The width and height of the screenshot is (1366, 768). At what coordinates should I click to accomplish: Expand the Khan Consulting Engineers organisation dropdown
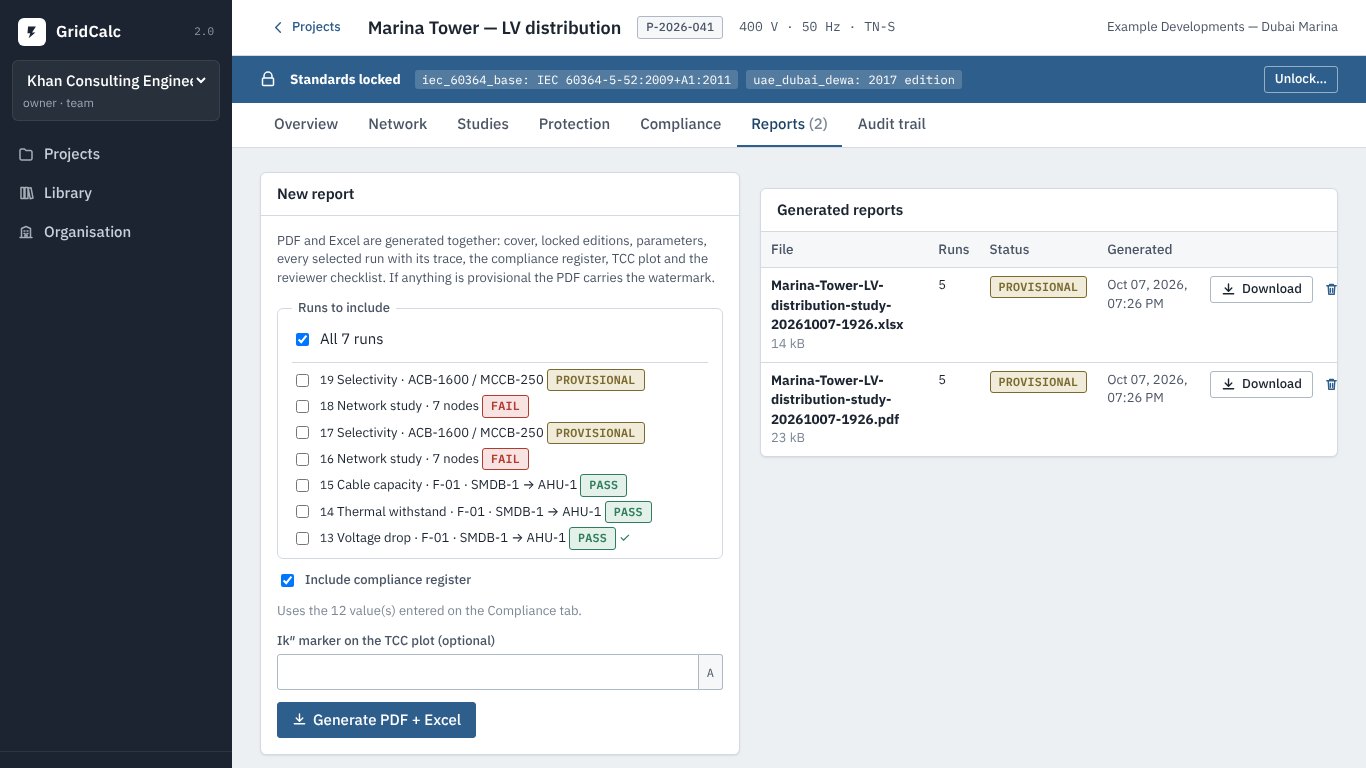pos(116,81)
